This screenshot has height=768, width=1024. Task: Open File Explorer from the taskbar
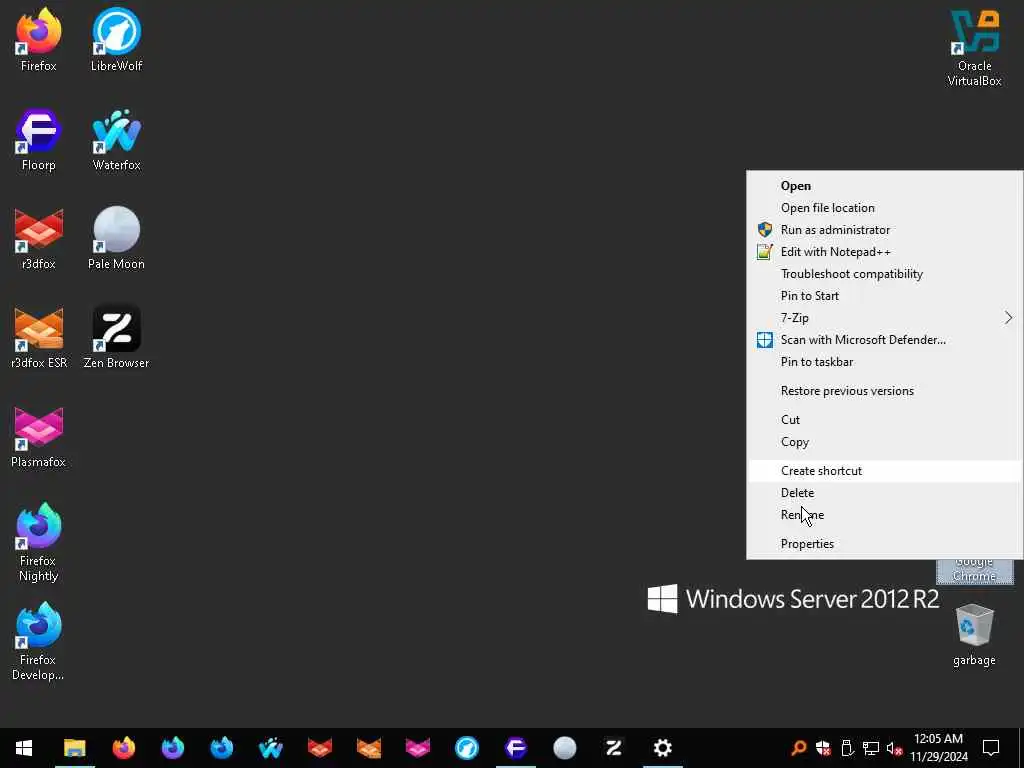74,748
